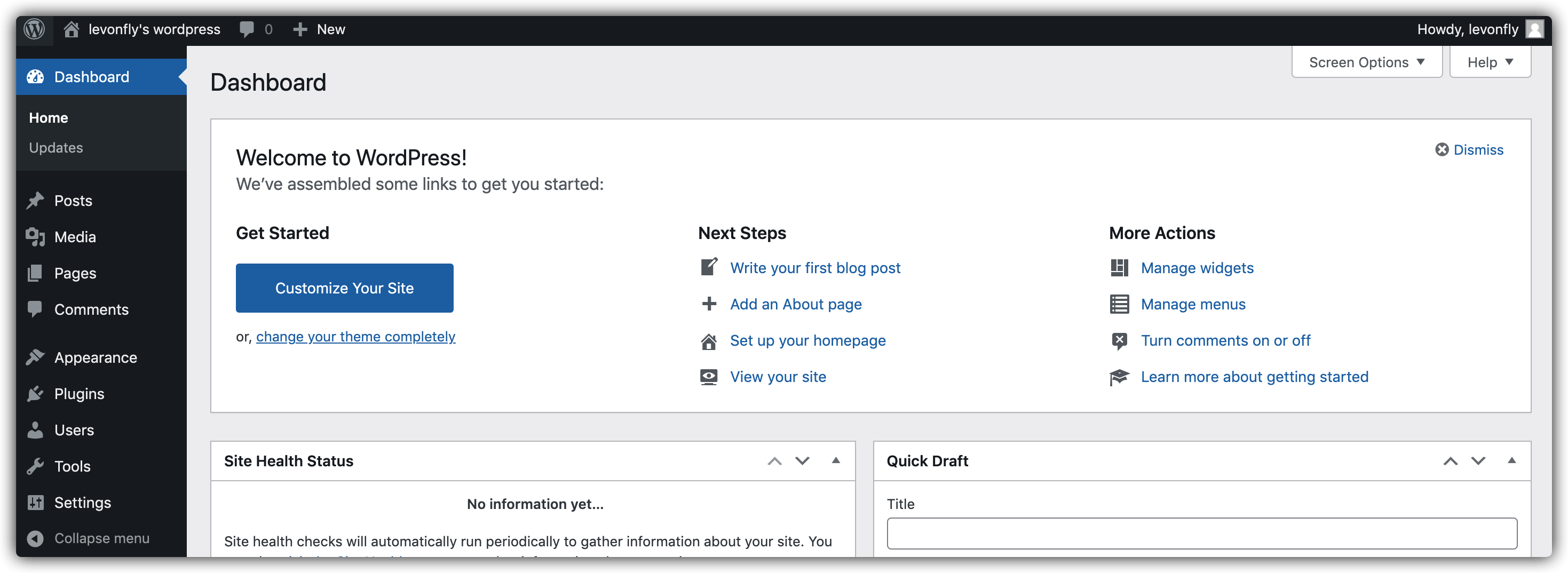This screenshot has height=573, width=1568.
Task: Click the Customize Your Site button
Action: 345,288
